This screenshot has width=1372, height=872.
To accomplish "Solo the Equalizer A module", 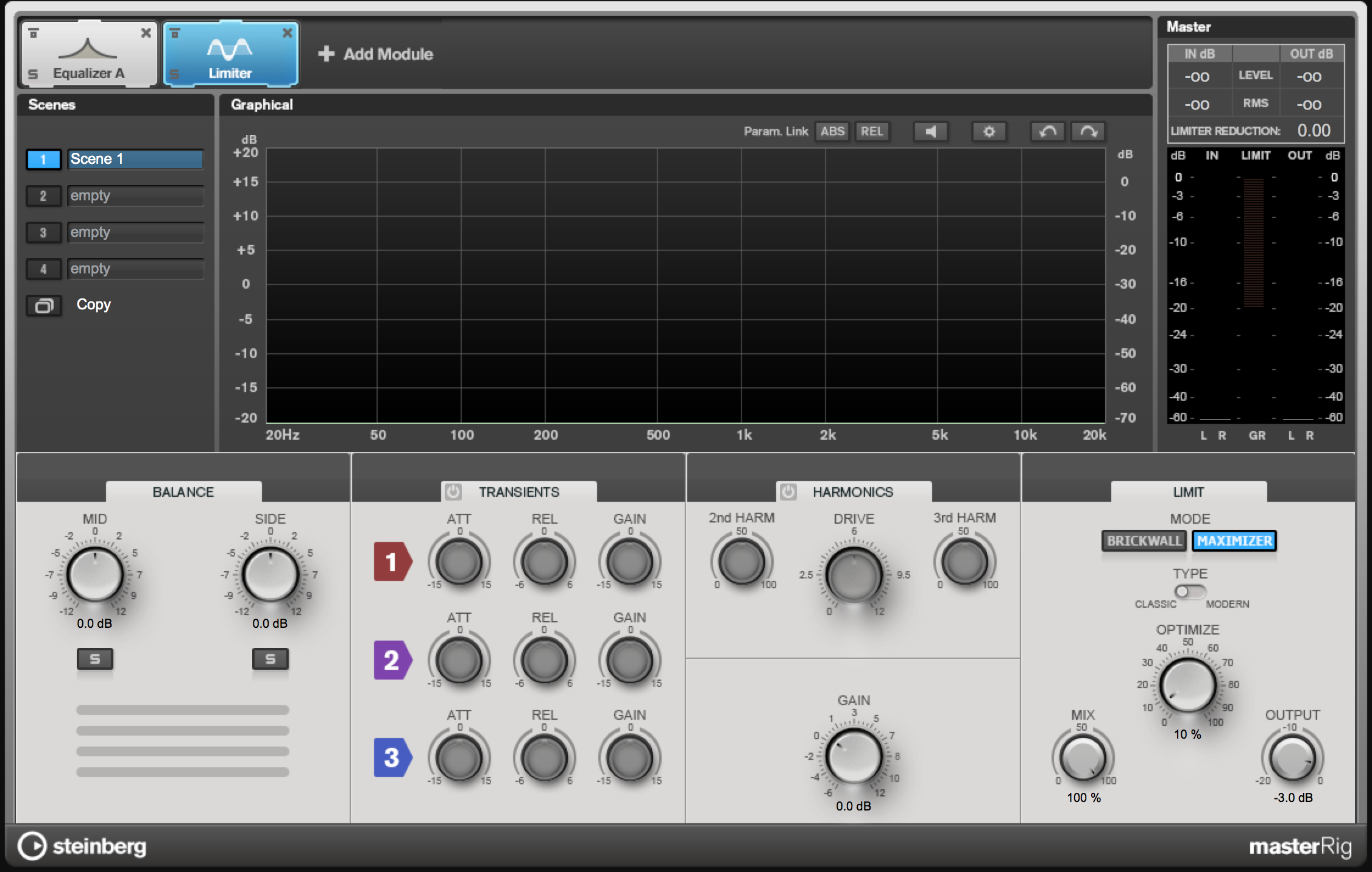I will pyautogui.click(x=32, y=74).
